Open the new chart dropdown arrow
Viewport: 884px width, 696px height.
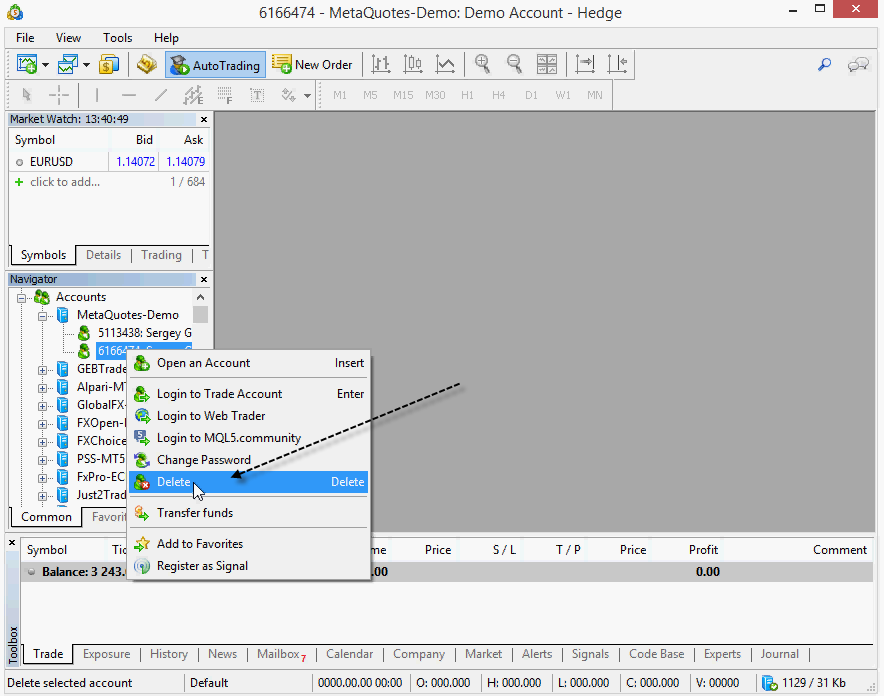pyautogui.click(x=45, y=65)
